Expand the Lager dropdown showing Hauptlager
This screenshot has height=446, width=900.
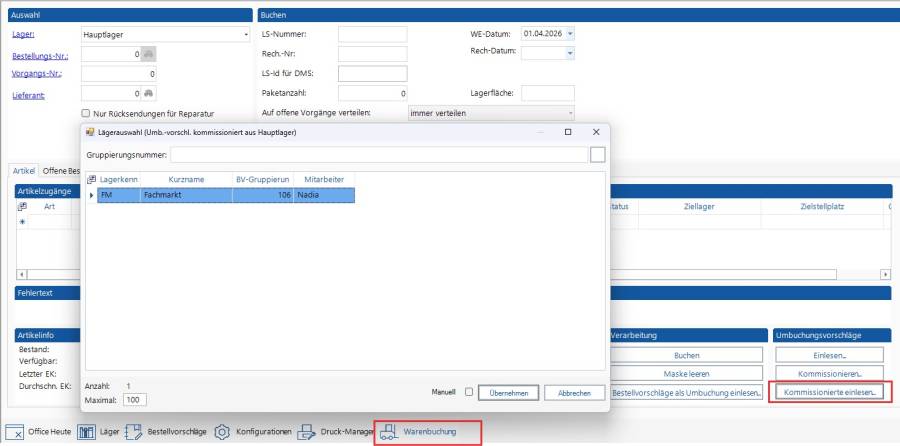coord(246,34)
